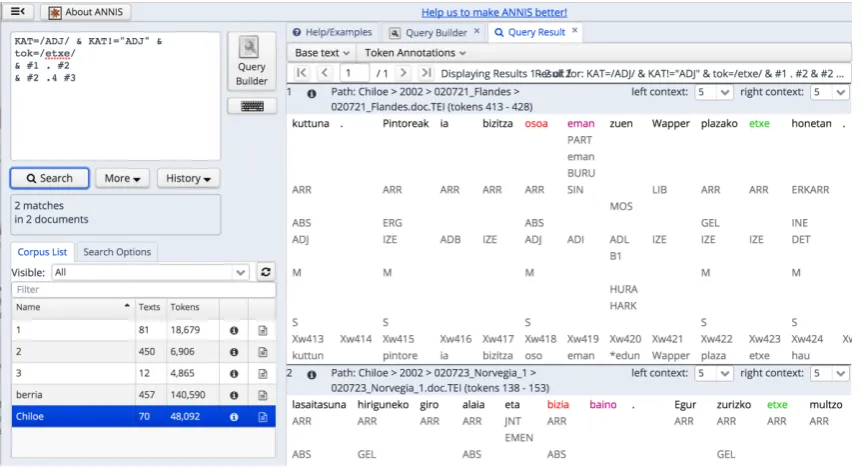861x472 pixels.
Task: Browse documents of corpus 1
Action: click(262, 330)
